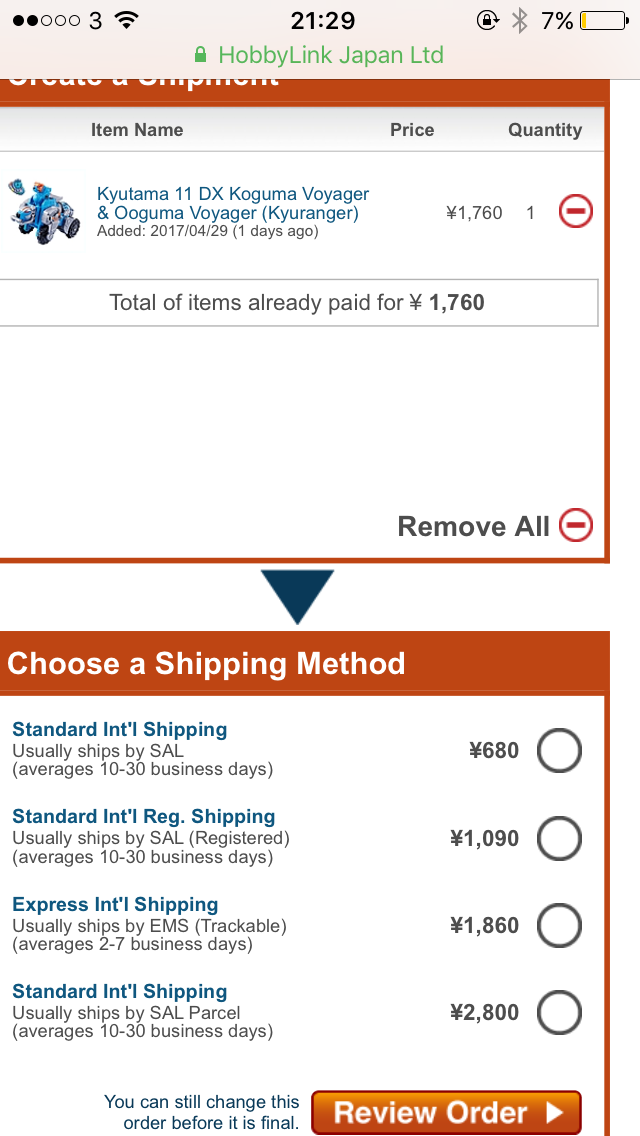The width and height of the screenshot is (640, 1136).
Task: Tap the Remove All text
Action: pyautogui.click(x=473, y=526)
